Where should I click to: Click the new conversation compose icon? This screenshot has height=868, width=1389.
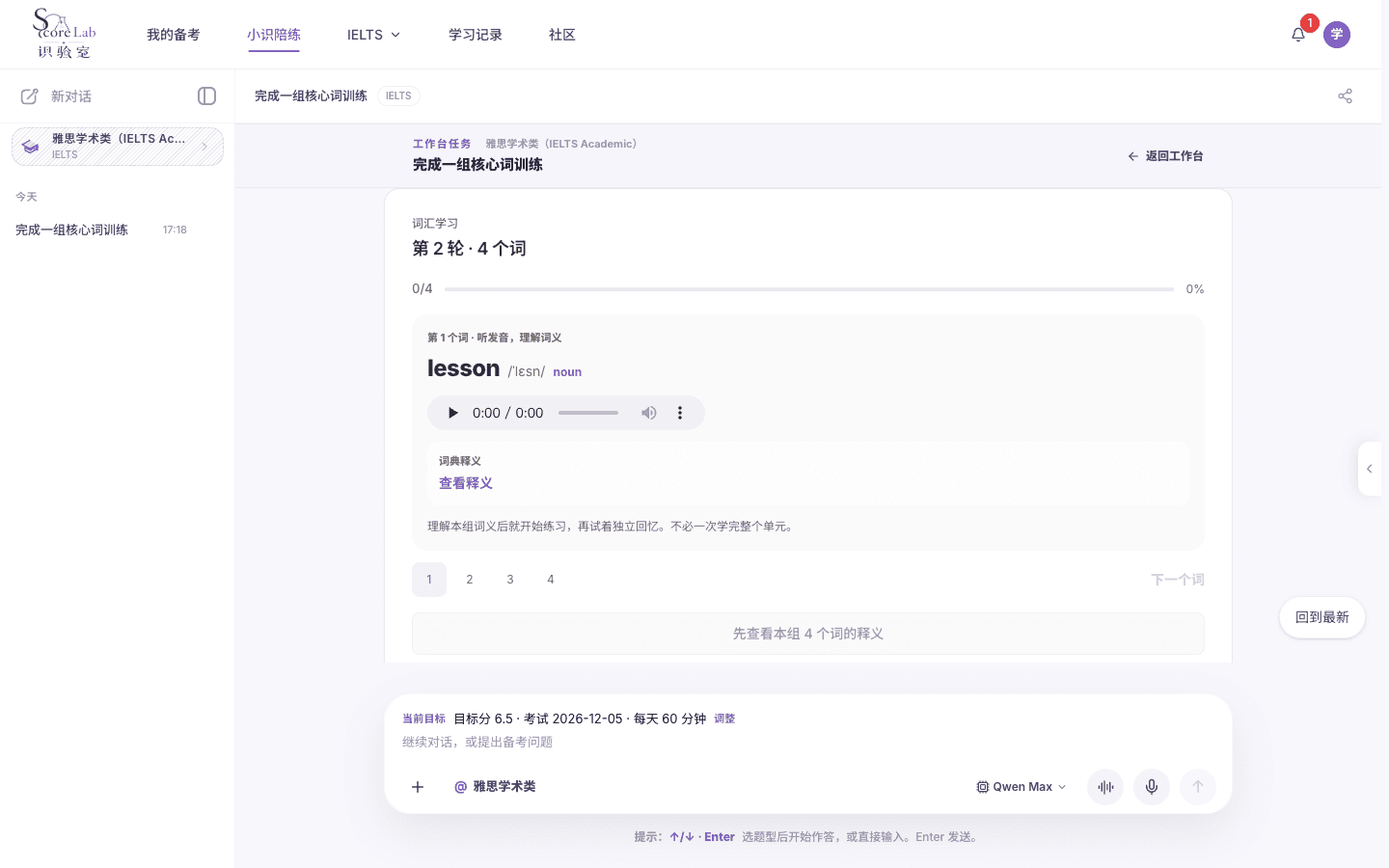(30, 96)
